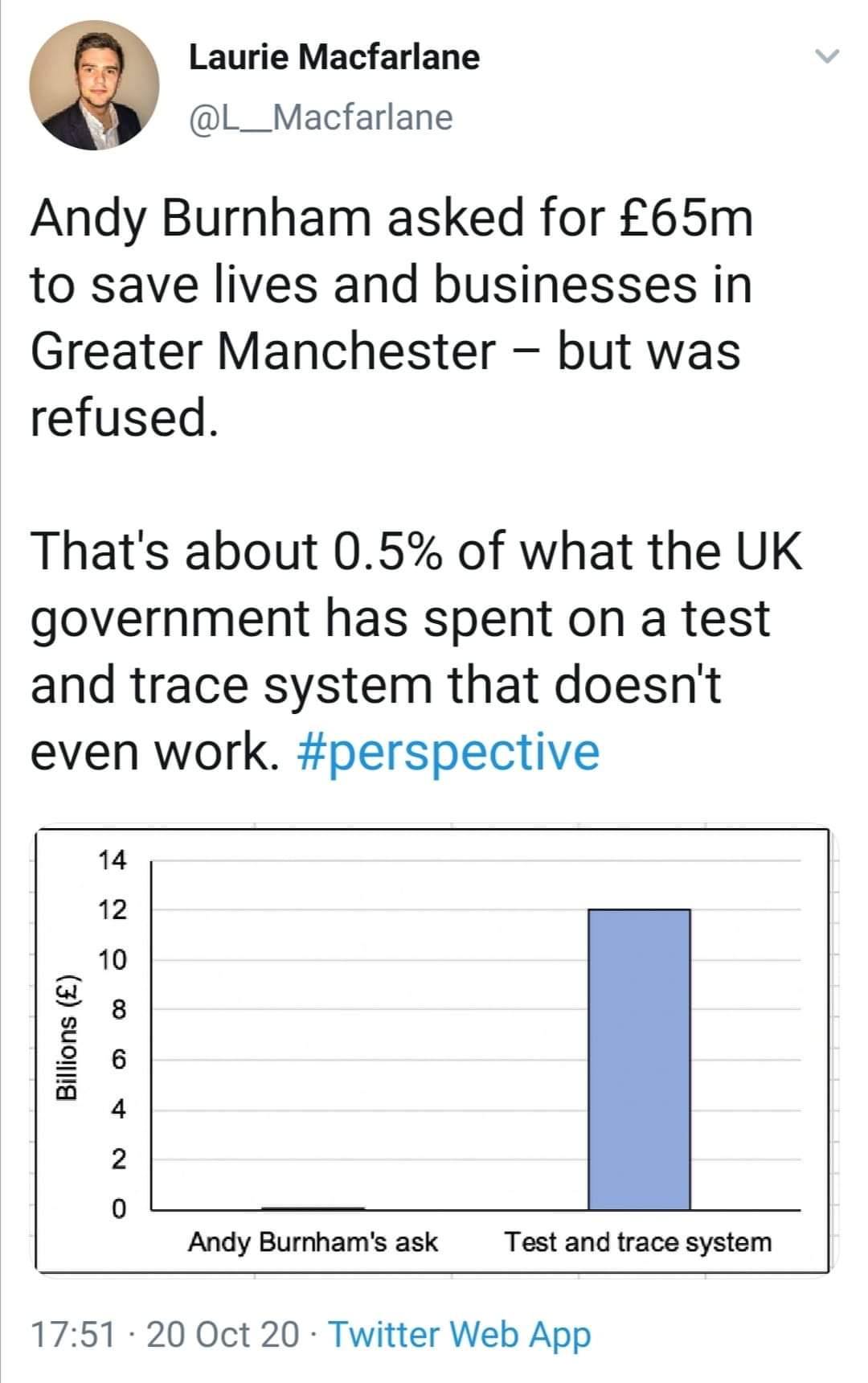Viewport: 868px width, 1383px height.
Task: Select the 'Andy Burnham's ask' axis label
Action: (x=313, y=1242)
